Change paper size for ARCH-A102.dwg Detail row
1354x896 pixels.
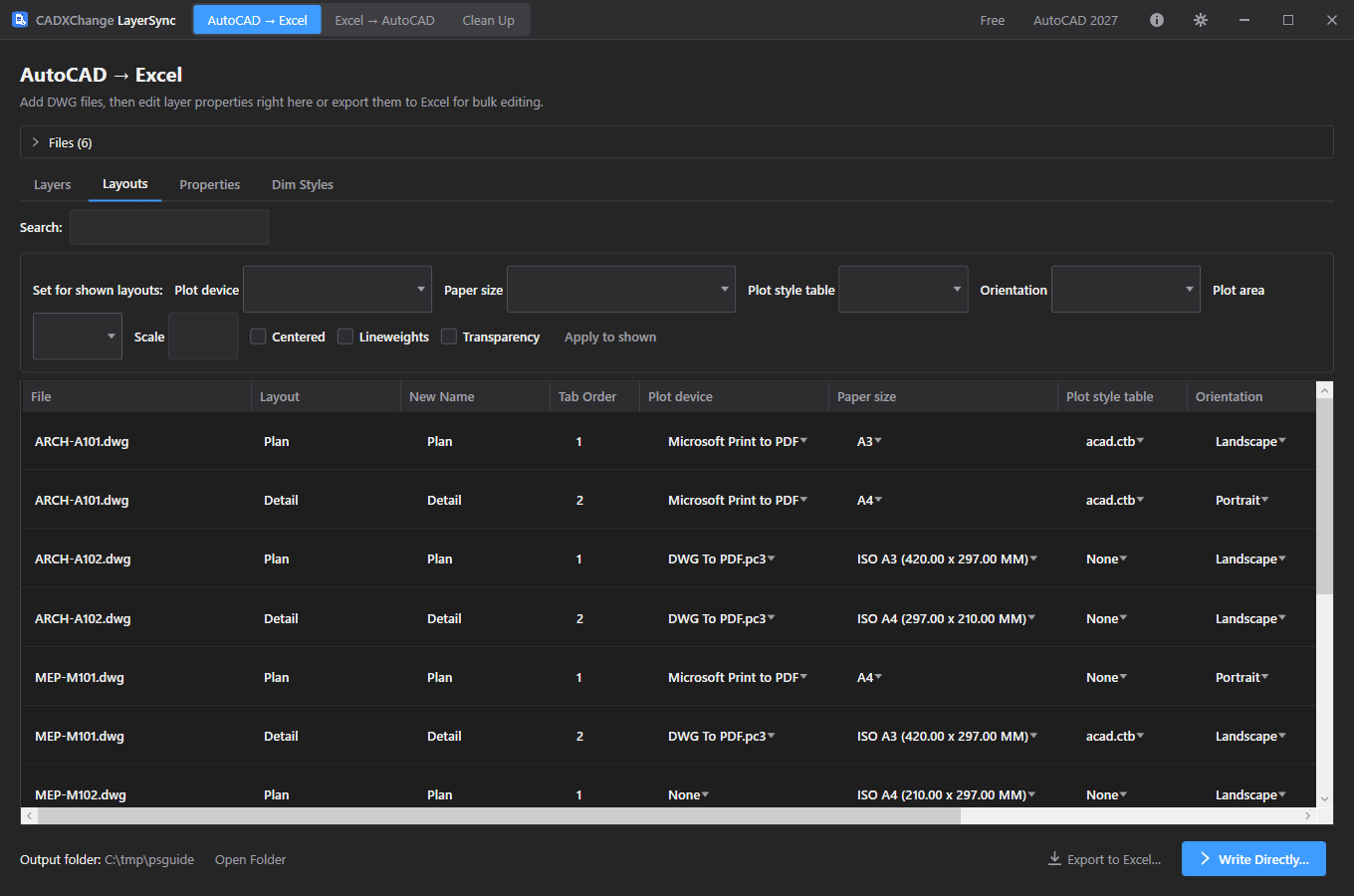pos(946,618)
